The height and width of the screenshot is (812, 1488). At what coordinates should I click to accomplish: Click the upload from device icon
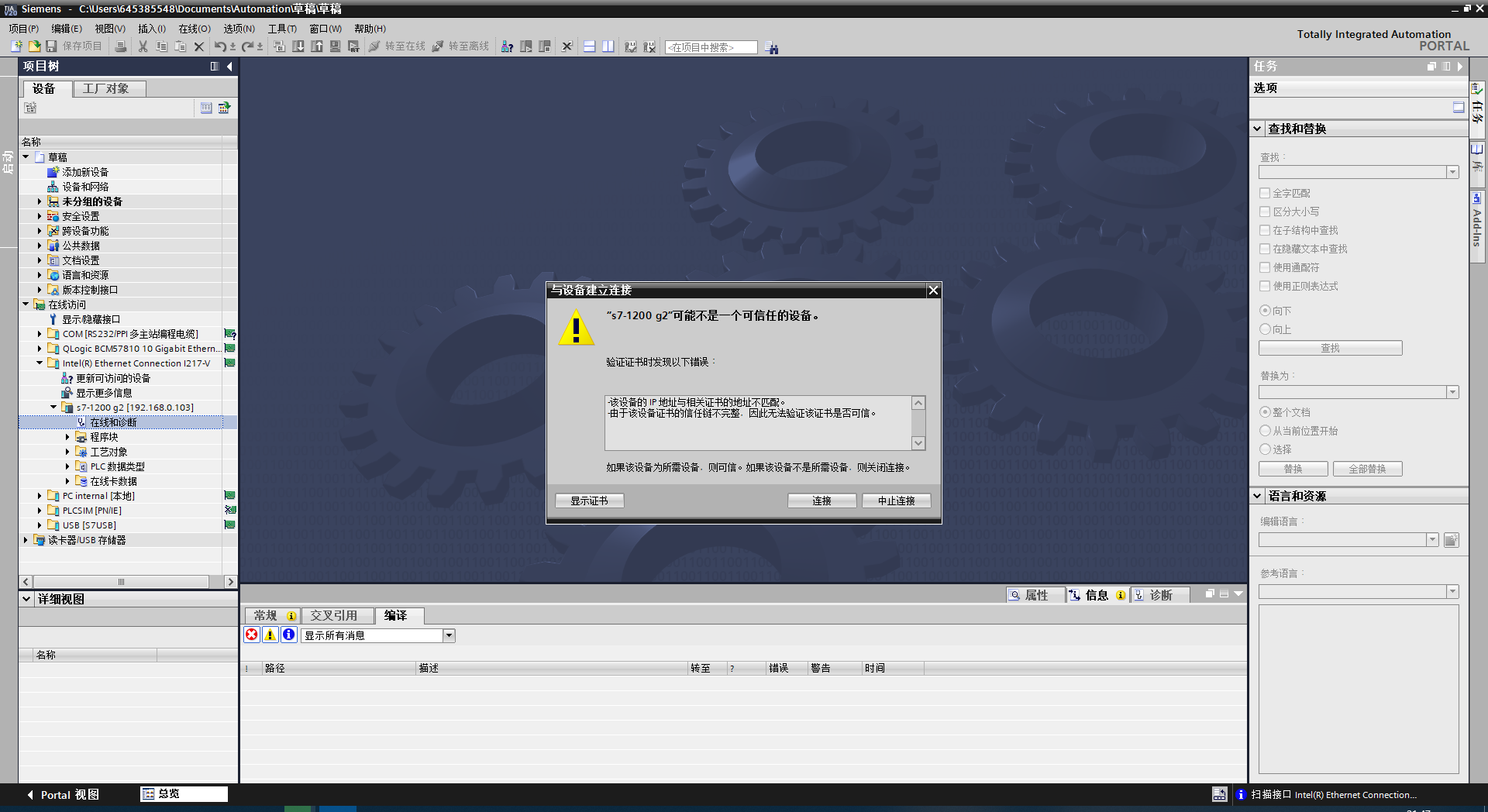[317, 46]
